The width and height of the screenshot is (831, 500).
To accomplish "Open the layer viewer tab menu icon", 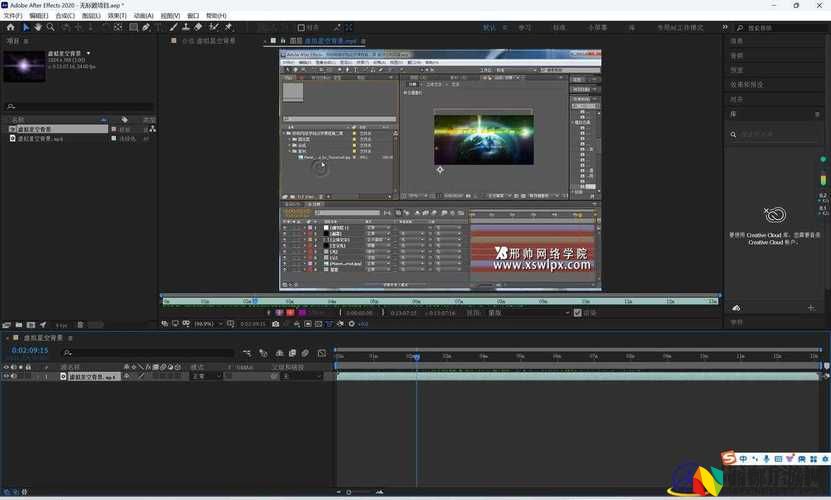I will pos(363,41).
